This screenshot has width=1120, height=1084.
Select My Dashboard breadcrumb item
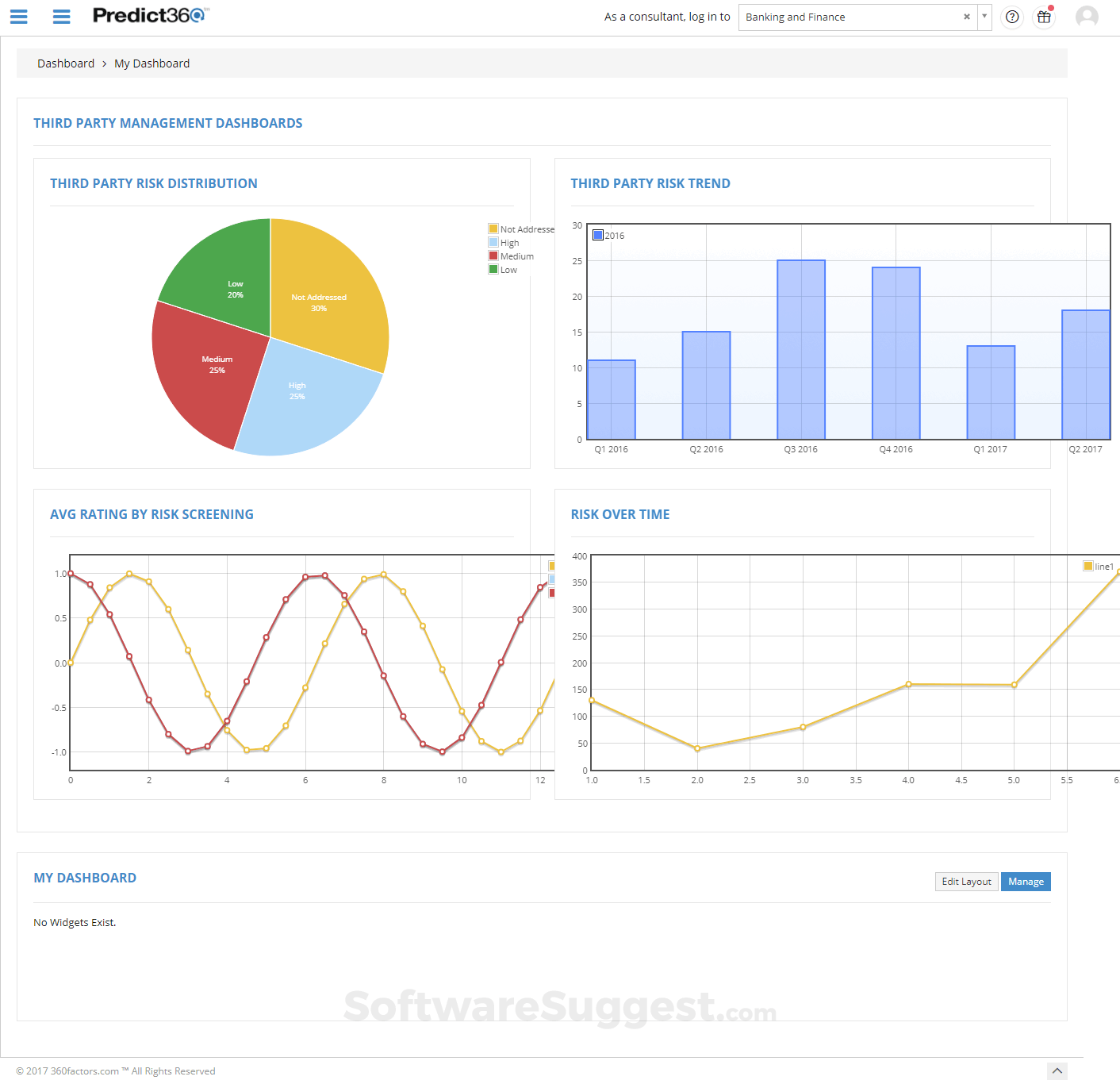[152, 63]
